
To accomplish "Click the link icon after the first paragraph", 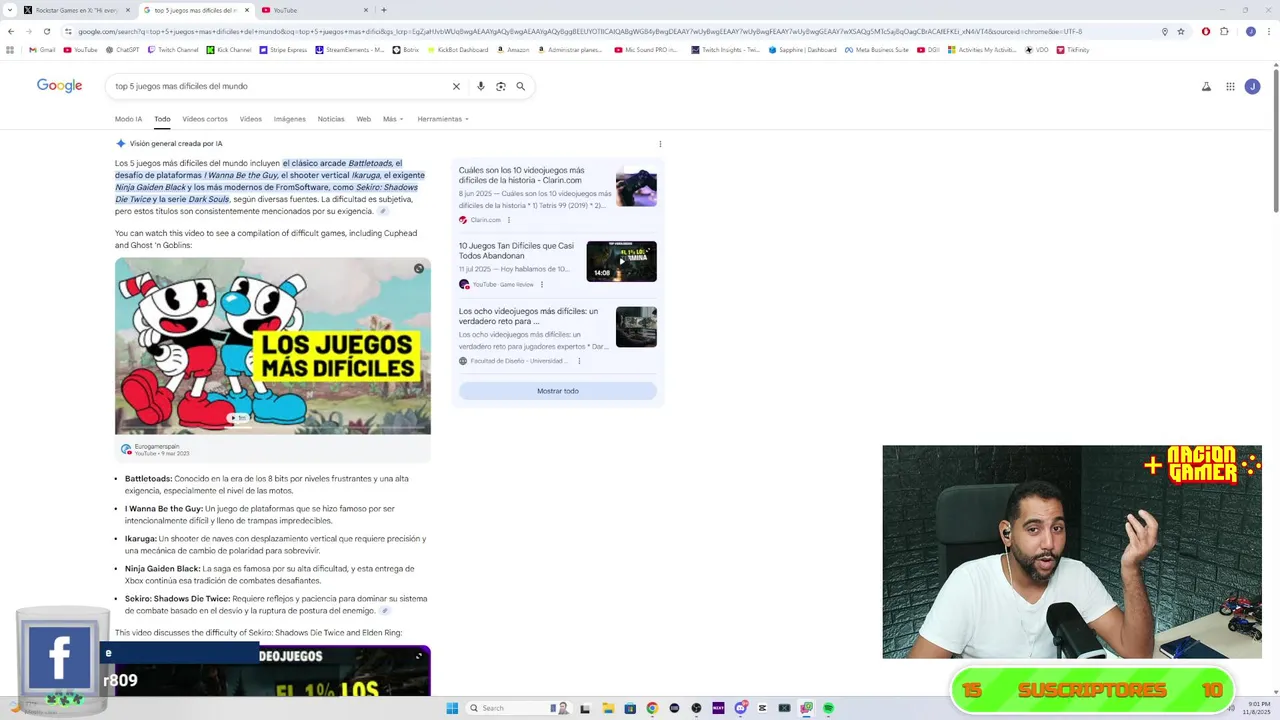I will pyautogui.click(x=383, y=211).
